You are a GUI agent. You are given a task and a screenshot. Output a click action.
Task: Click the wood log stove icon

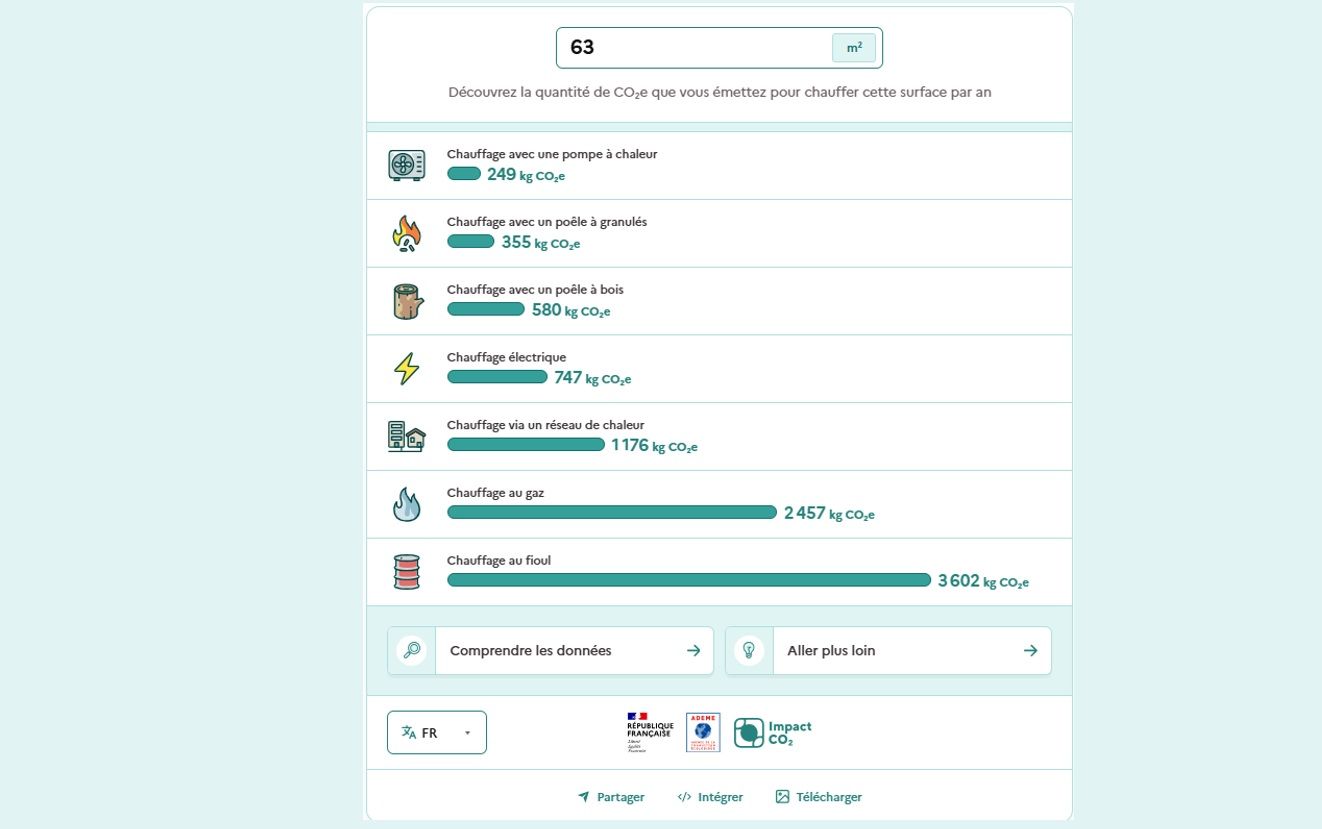coord(406,301)
